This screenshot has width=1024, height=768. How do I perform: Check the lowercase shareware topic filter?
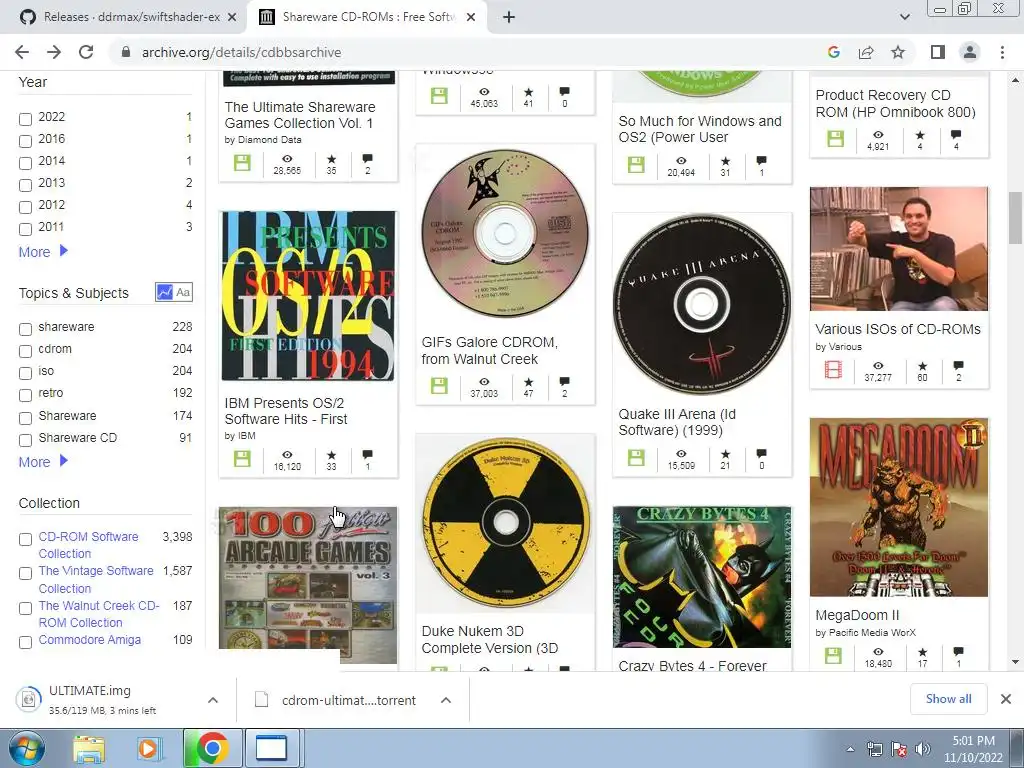pos(25,329)
